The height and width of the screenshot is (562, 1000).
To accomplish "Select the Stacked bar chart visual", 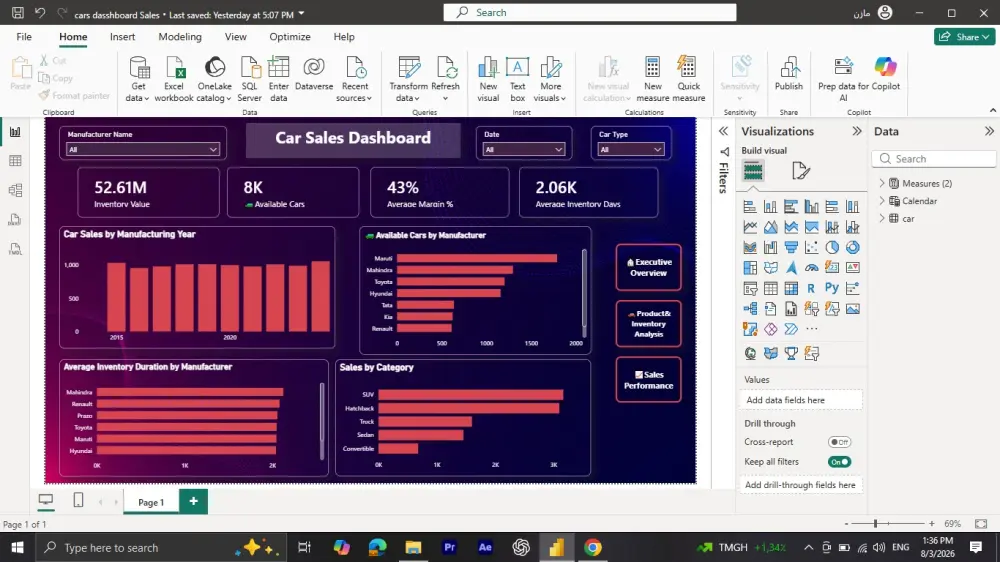I will point(750,207).
